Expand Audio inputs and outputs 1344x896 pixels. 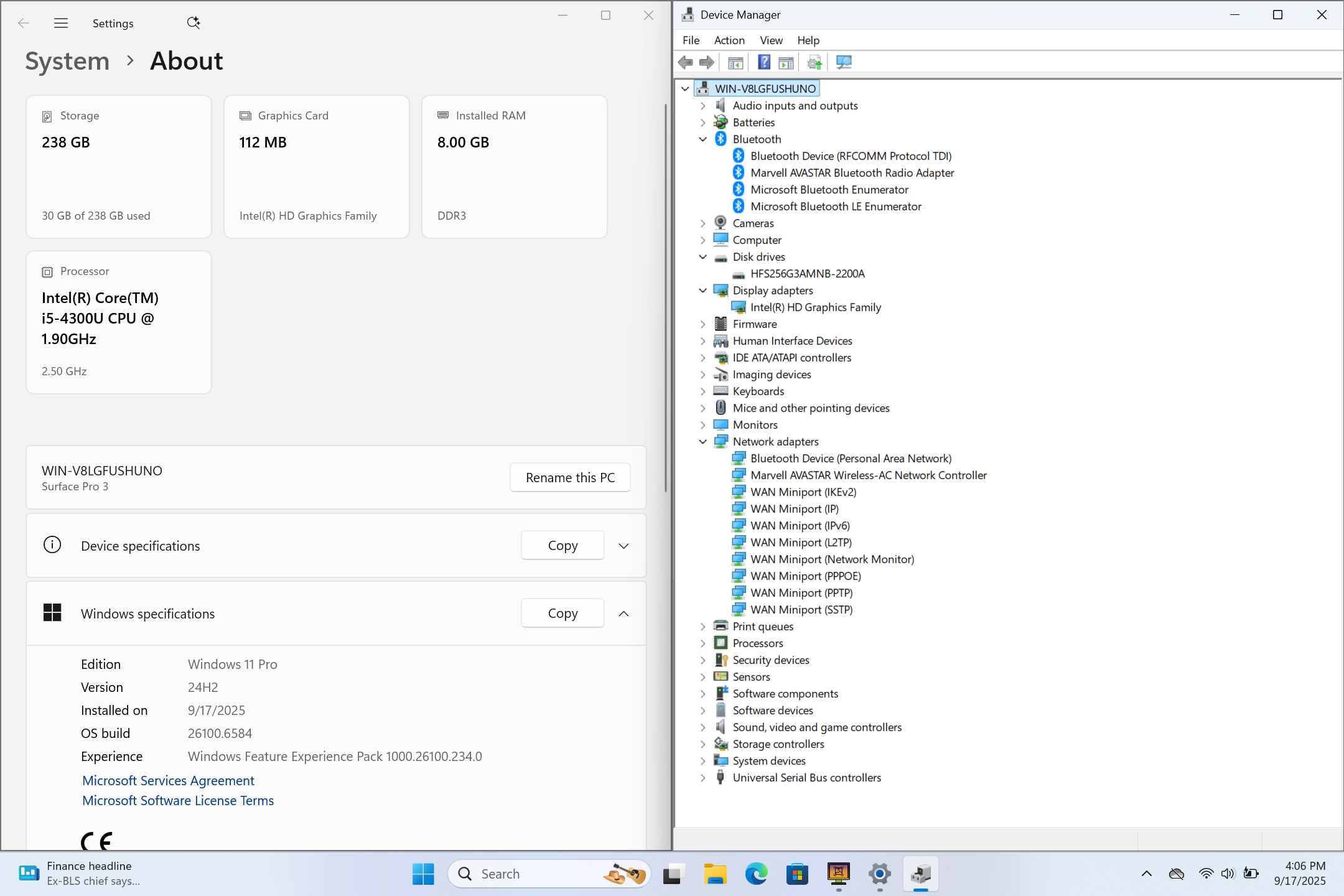pyautogui.click(x=703, y=106)
